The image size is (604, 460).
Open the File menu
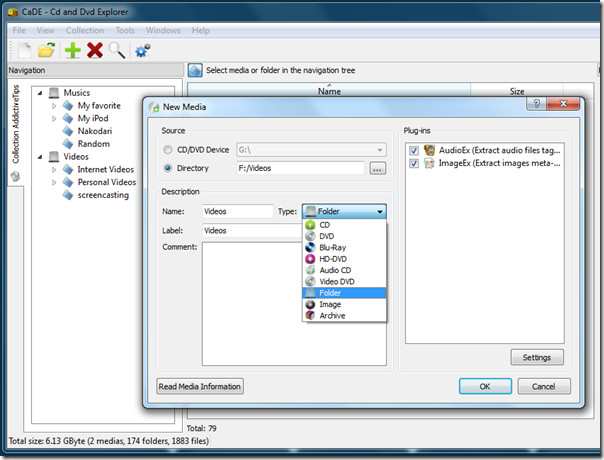[x=19, y=30]
